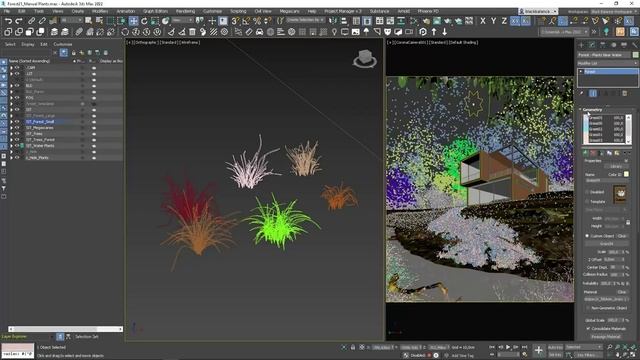Click the X axis constraint
Viewport: 640px width, 360px height.
[483, 21]
